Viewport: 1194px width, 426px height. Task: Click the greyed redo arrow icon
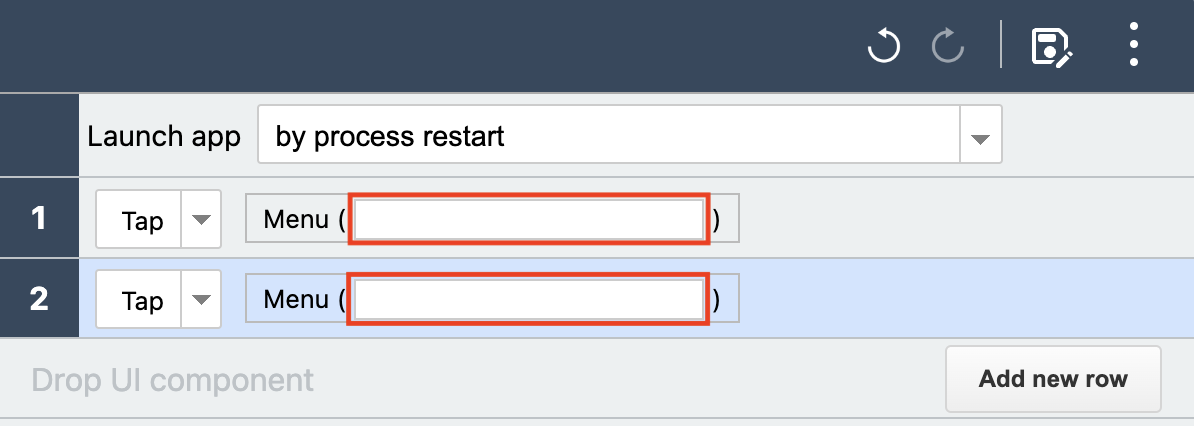(x=948, y=47)
